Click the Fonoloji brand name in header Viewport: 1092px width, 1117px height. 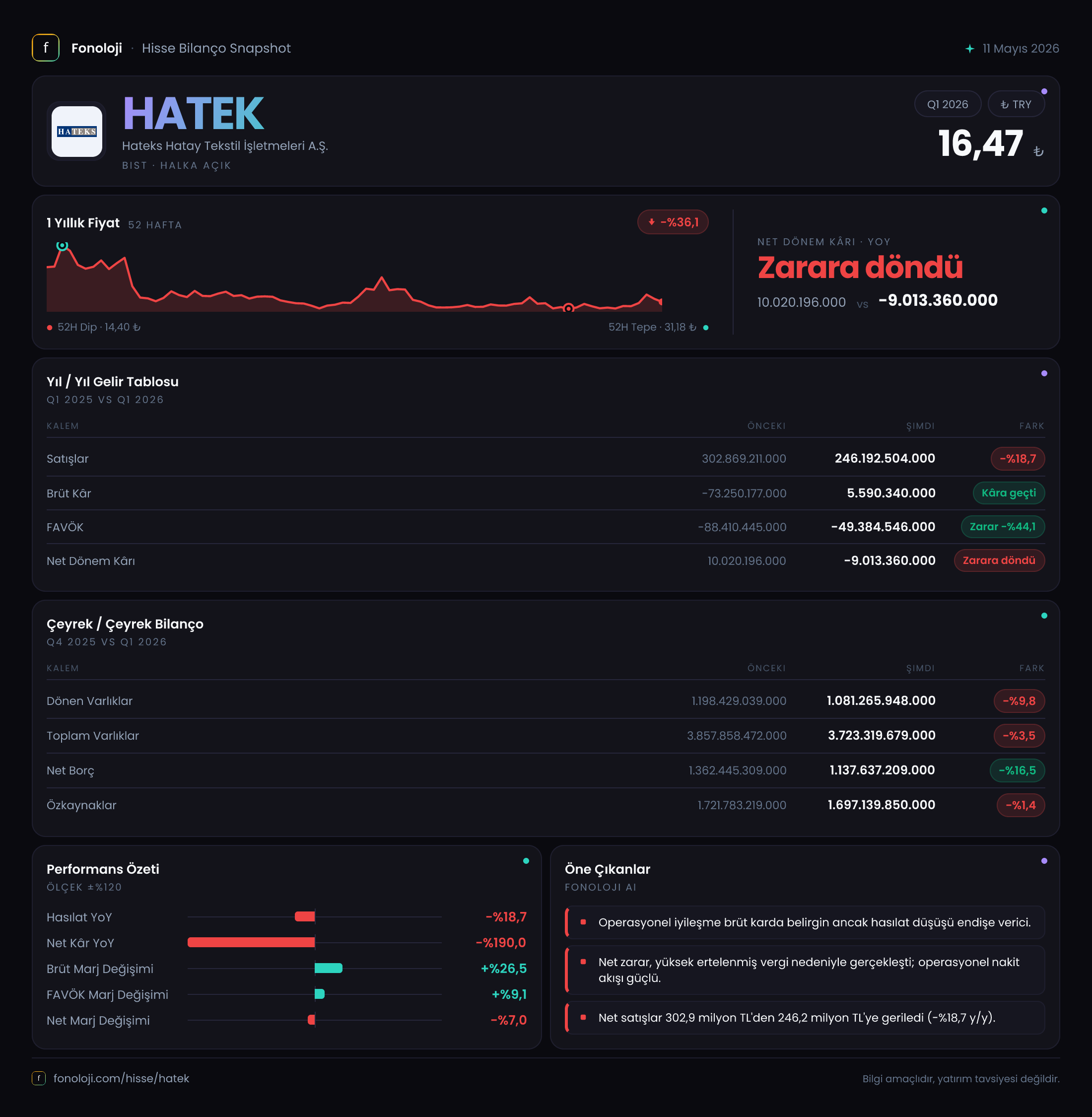pos(96,48)
